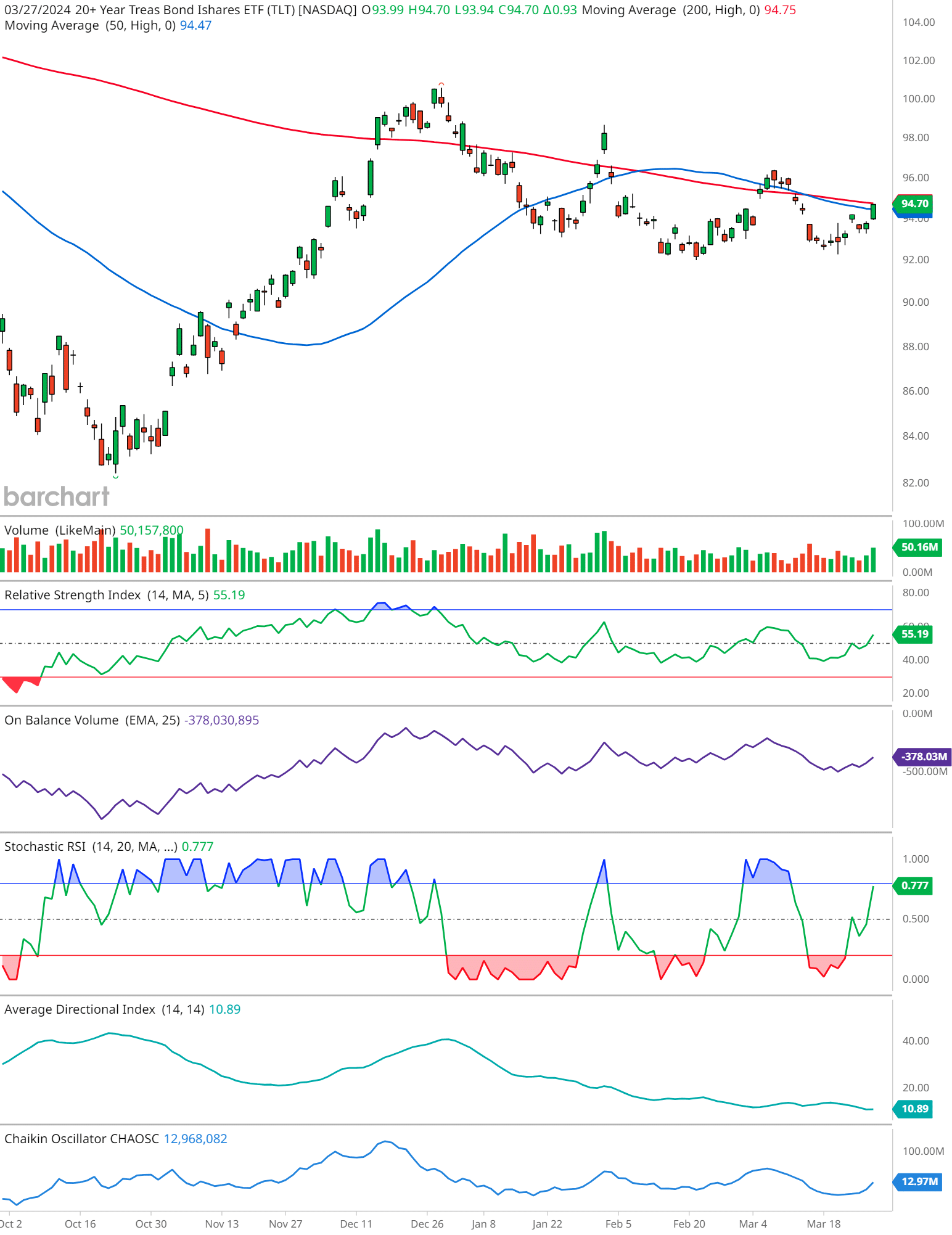The height and width of the screenshot is (1235, 952).
Task: Click the OBV value '-378,030,895'
Action: coord(222,720)
